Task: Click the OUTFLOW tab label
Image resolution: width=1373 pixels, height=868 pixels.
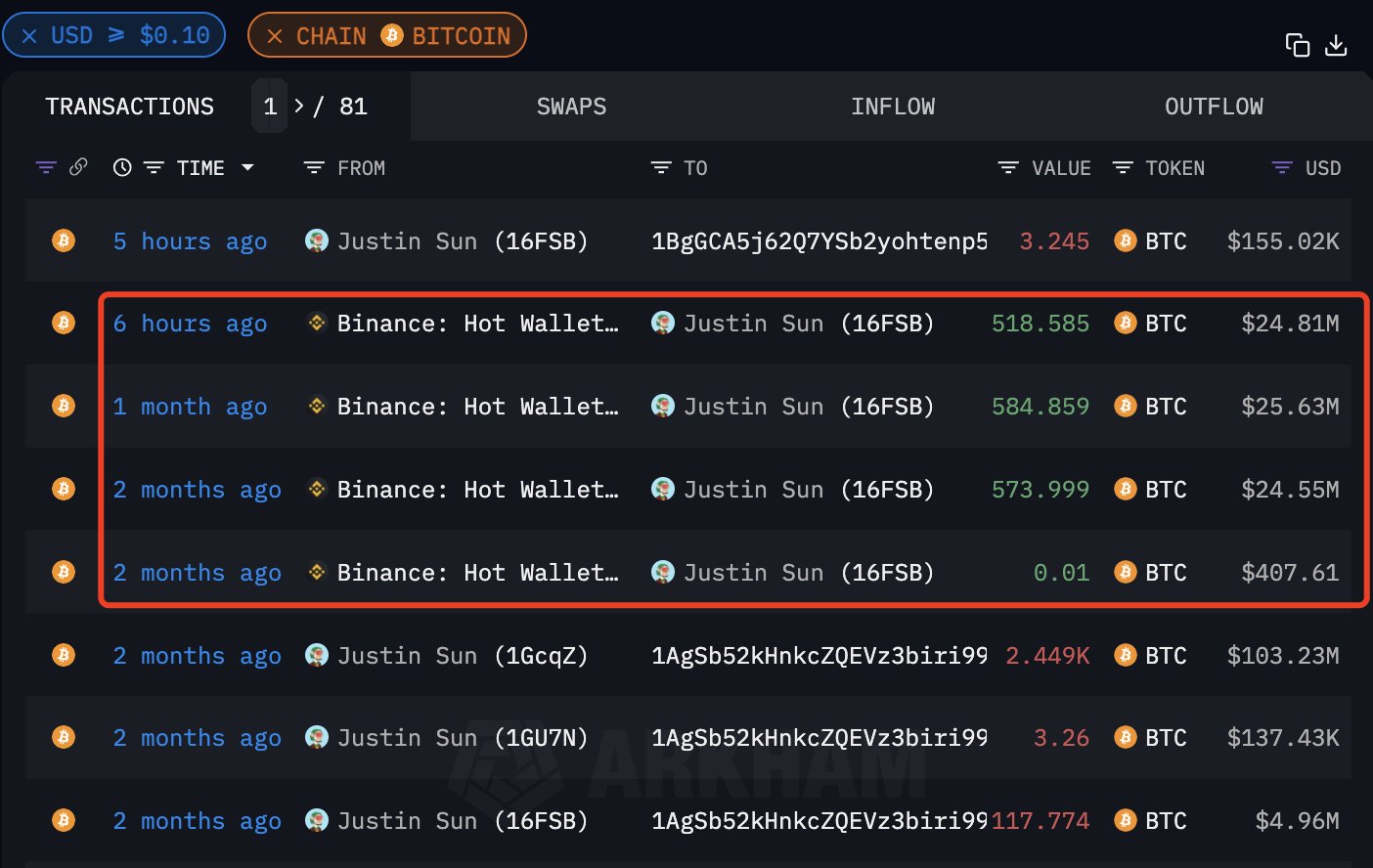Action: 1214,106
